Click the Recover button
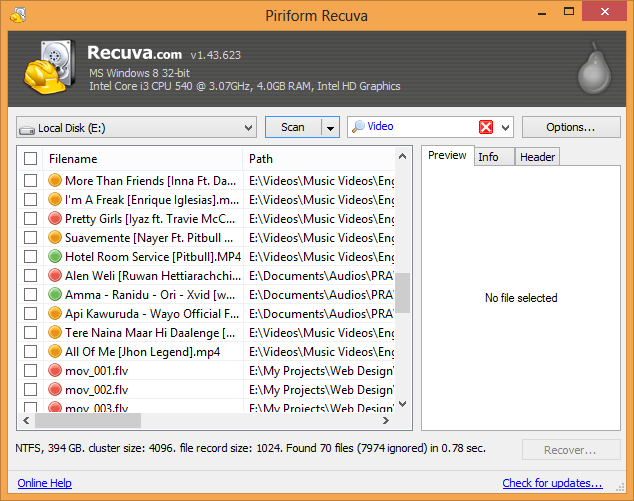The height and width of the screenshot is (501, 634). click(571, 450)
